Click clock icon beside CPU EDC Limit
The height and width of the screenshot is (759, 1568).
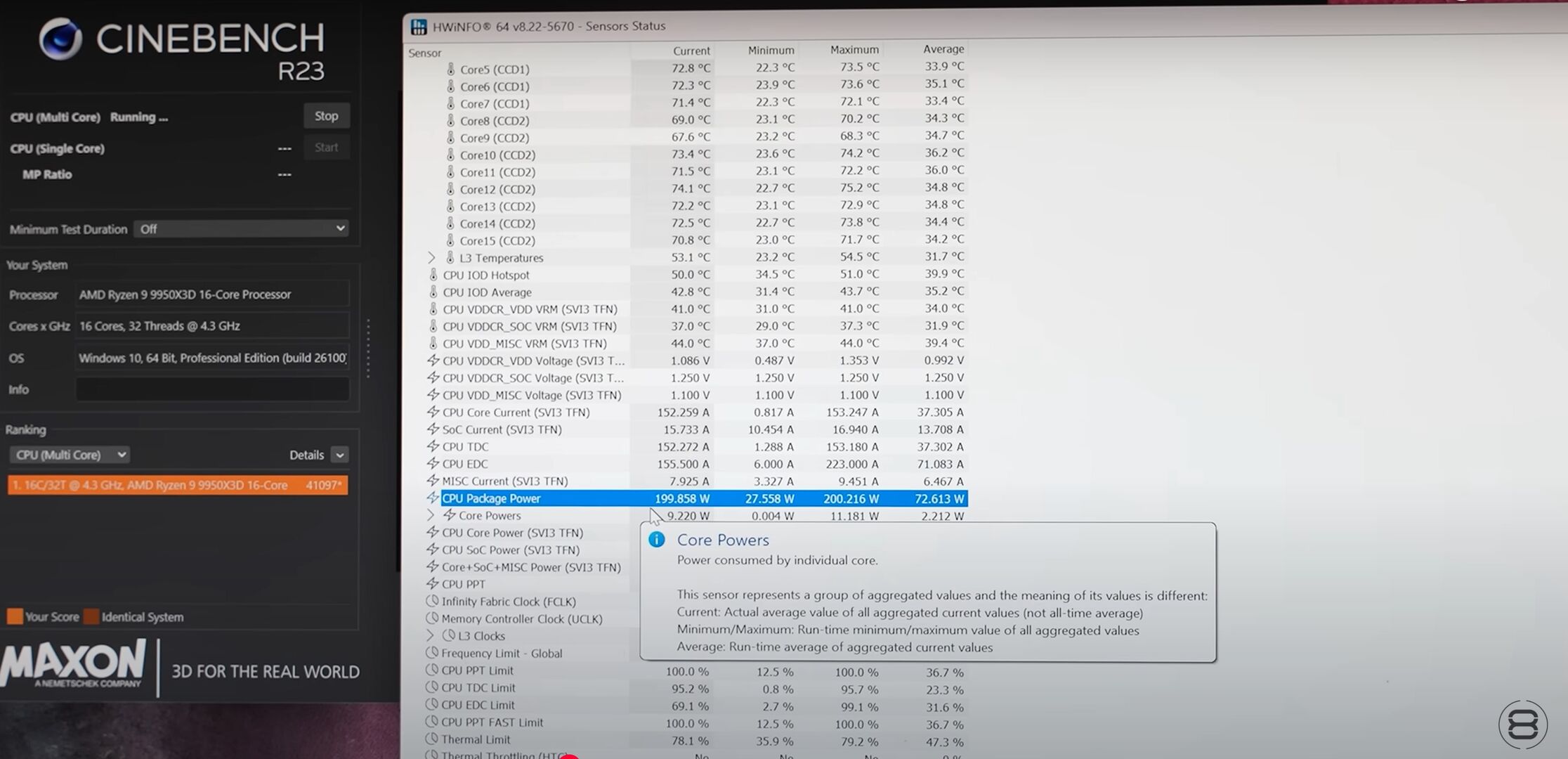432,704
